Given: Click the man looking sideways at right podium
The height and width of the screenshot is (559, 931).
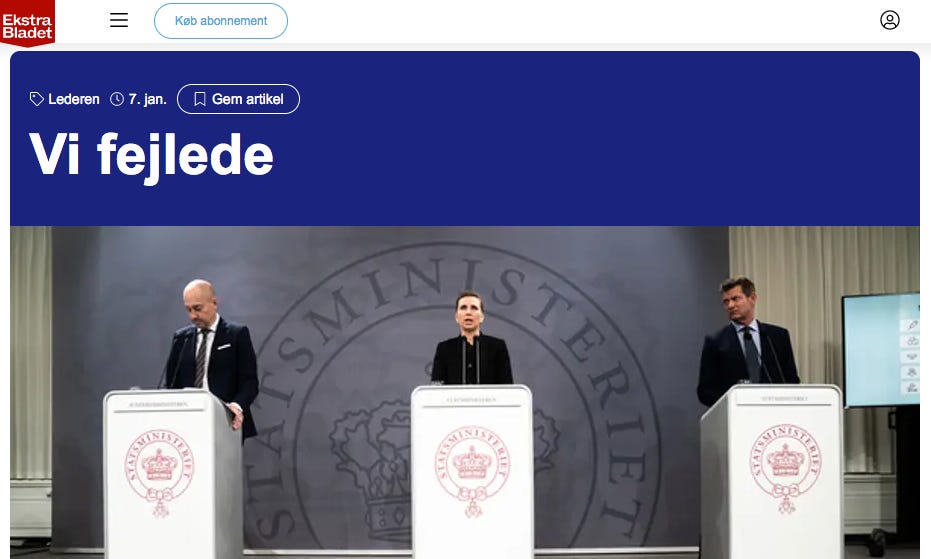Looking at the screenshot, I should click(x=746, y=336).
